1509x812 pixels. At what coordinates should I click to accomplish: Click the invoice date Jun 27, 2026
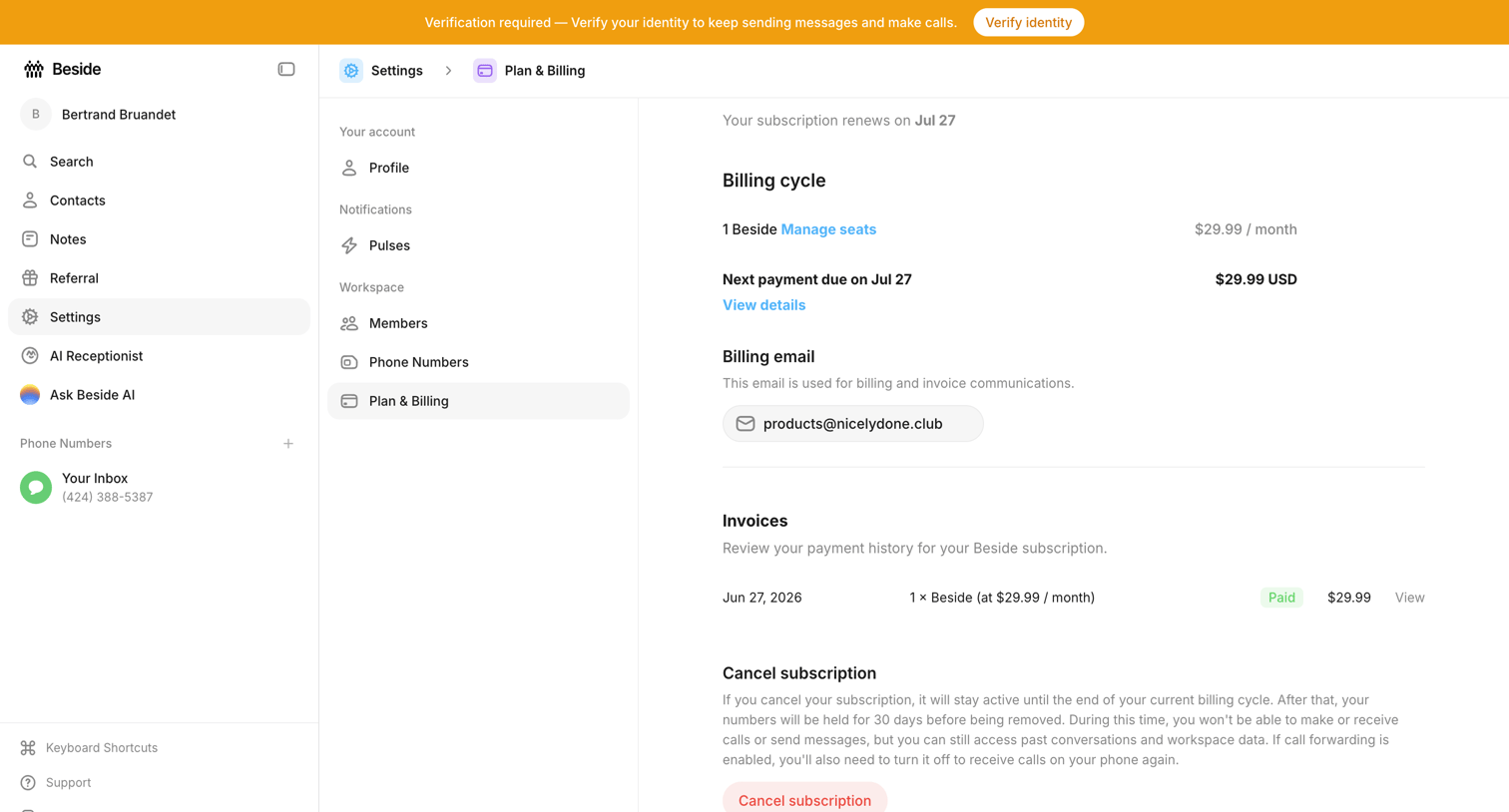coord(762,598)
